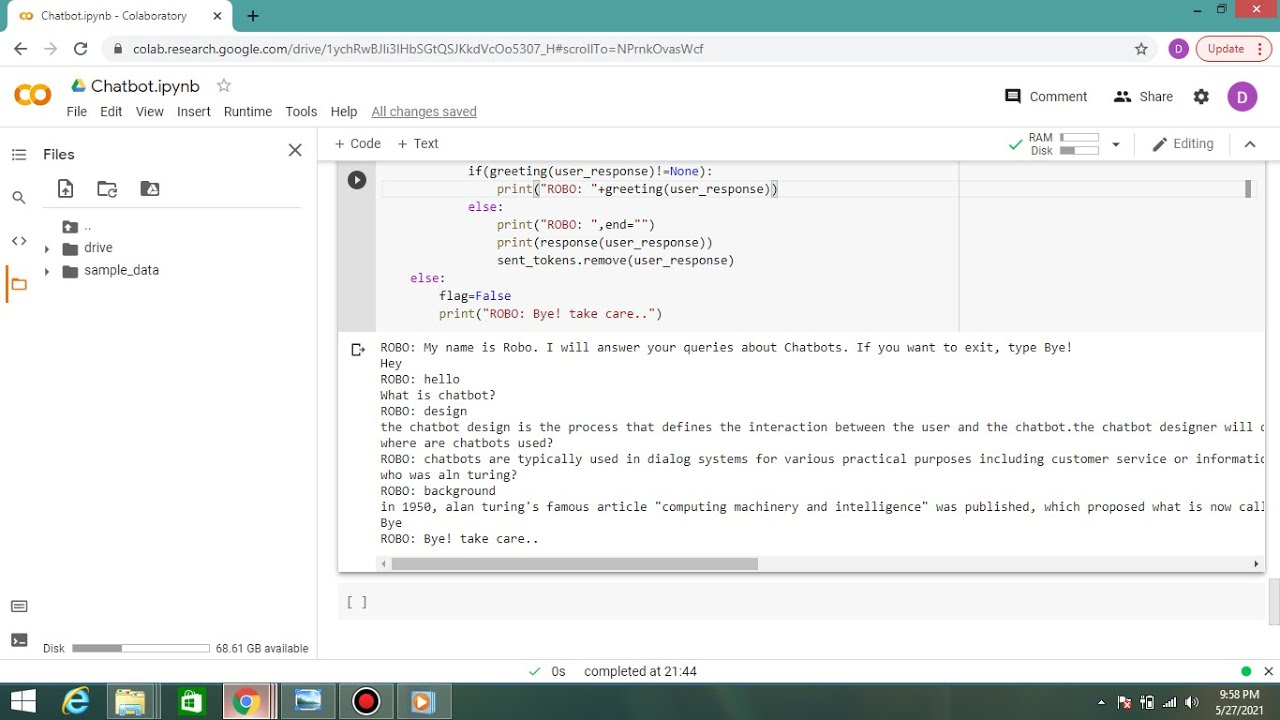Select the Files folder sidebar icon

coord(18,284)
